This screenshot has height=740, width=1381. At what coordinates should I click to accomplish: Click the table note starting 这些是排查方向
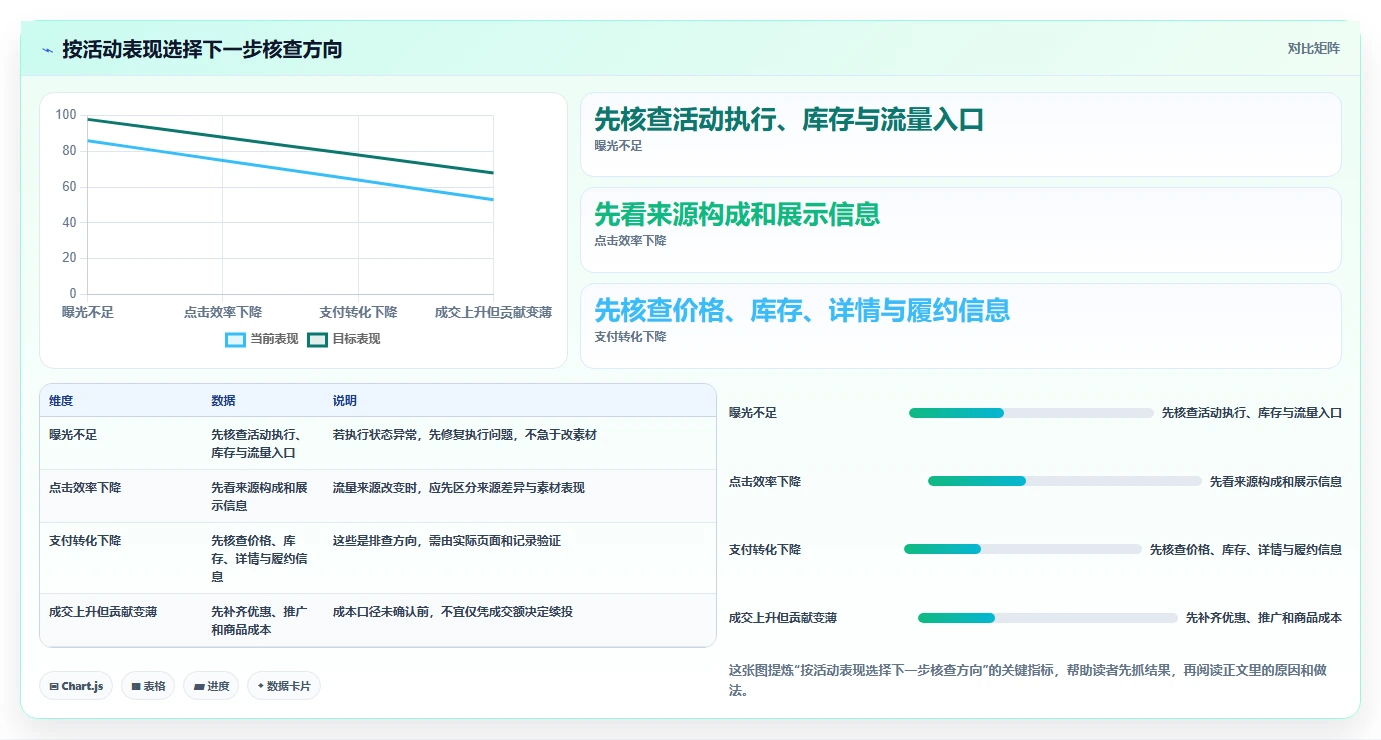pos(447,541)
